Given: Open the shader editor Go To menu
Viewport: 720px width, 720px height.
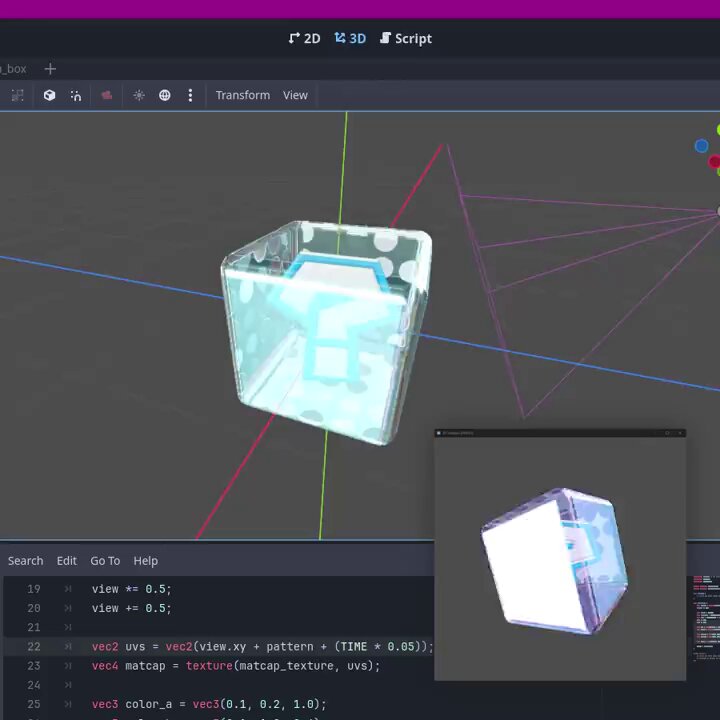Looking at the screenshot, I should click(x=105, y=561).
